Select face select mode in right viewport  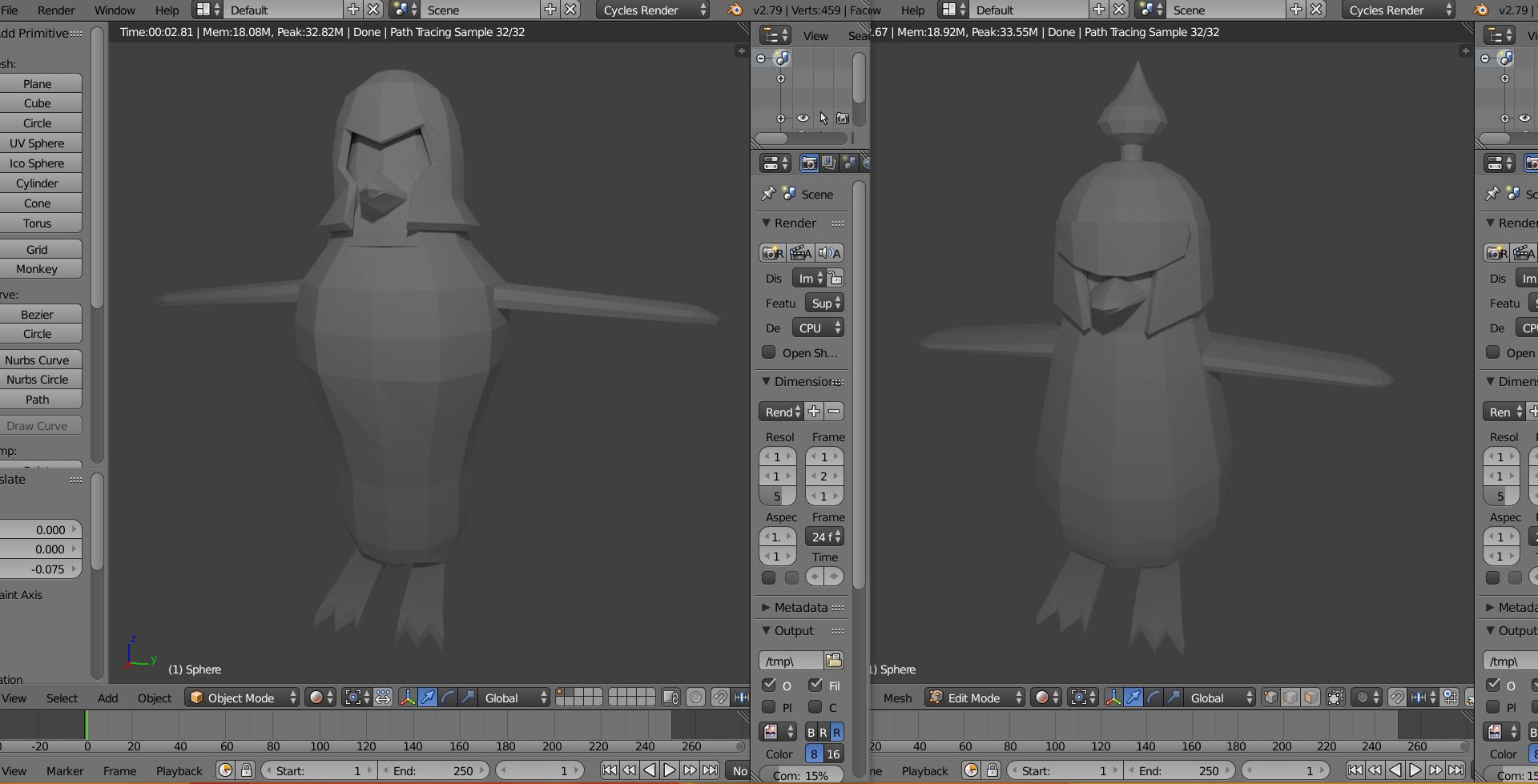click(x=1311, y=698)
